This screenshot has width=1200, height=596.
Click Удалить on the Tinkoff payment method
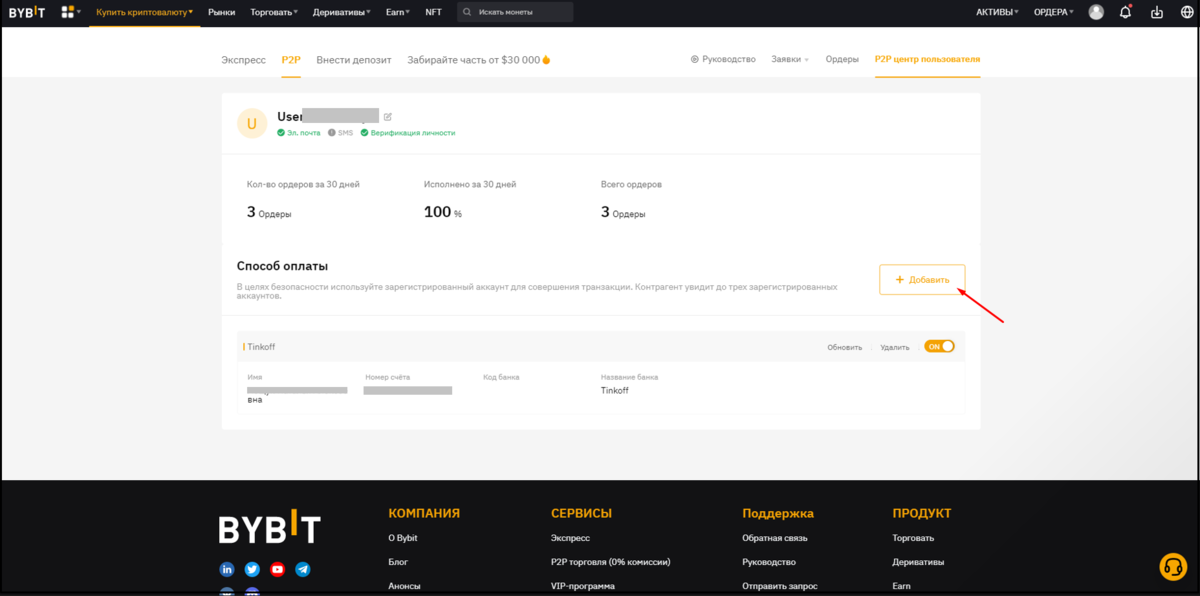tap(894, 346)
